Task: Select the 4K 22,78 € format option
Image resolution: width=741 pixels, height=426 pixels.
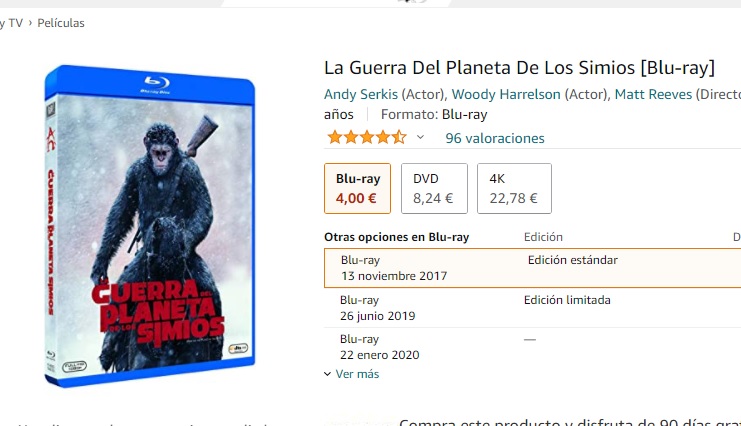Action: point(514,188)
